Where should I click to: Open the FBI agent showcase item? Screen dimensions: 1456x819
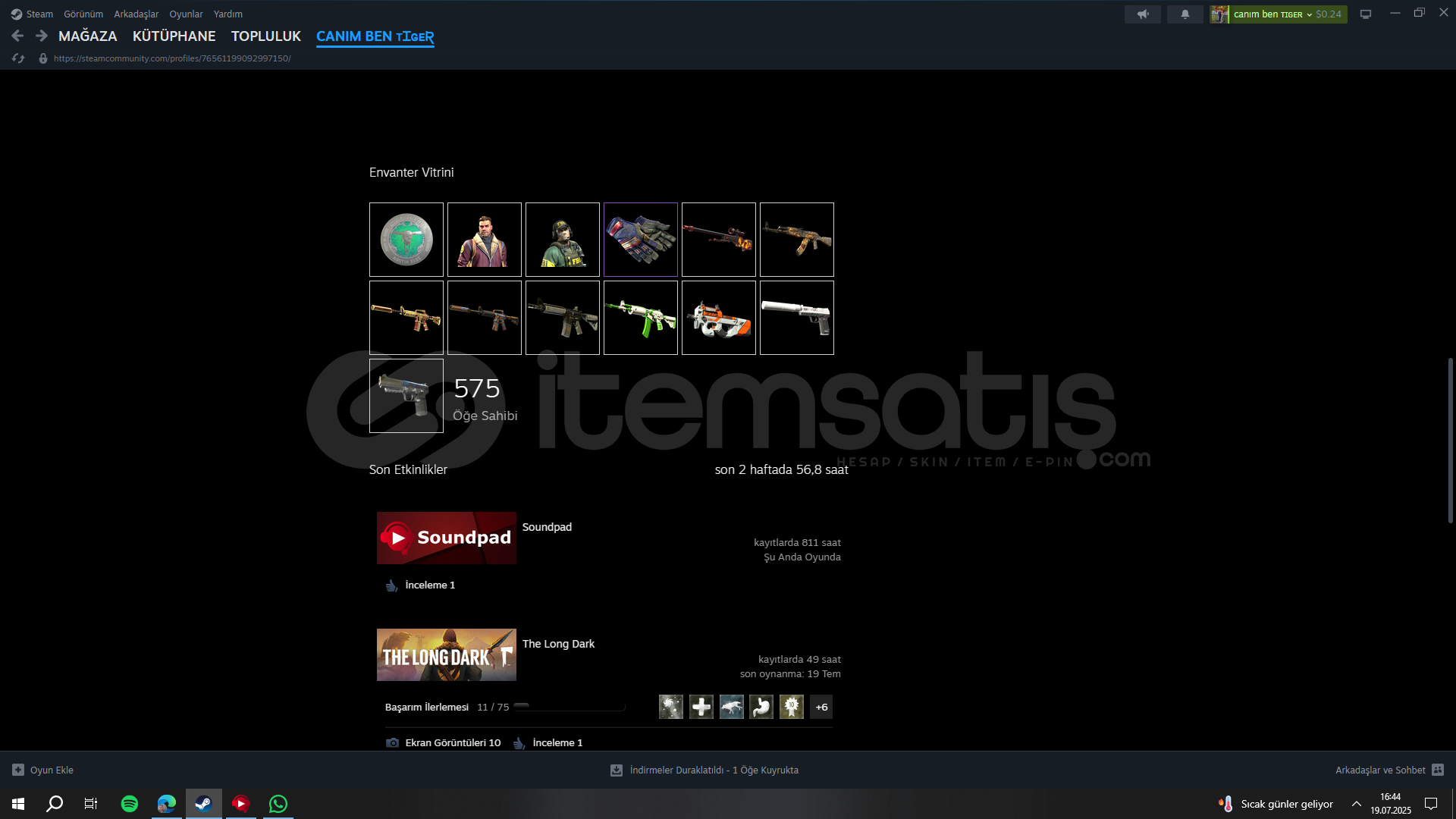[x=563, y=240]
